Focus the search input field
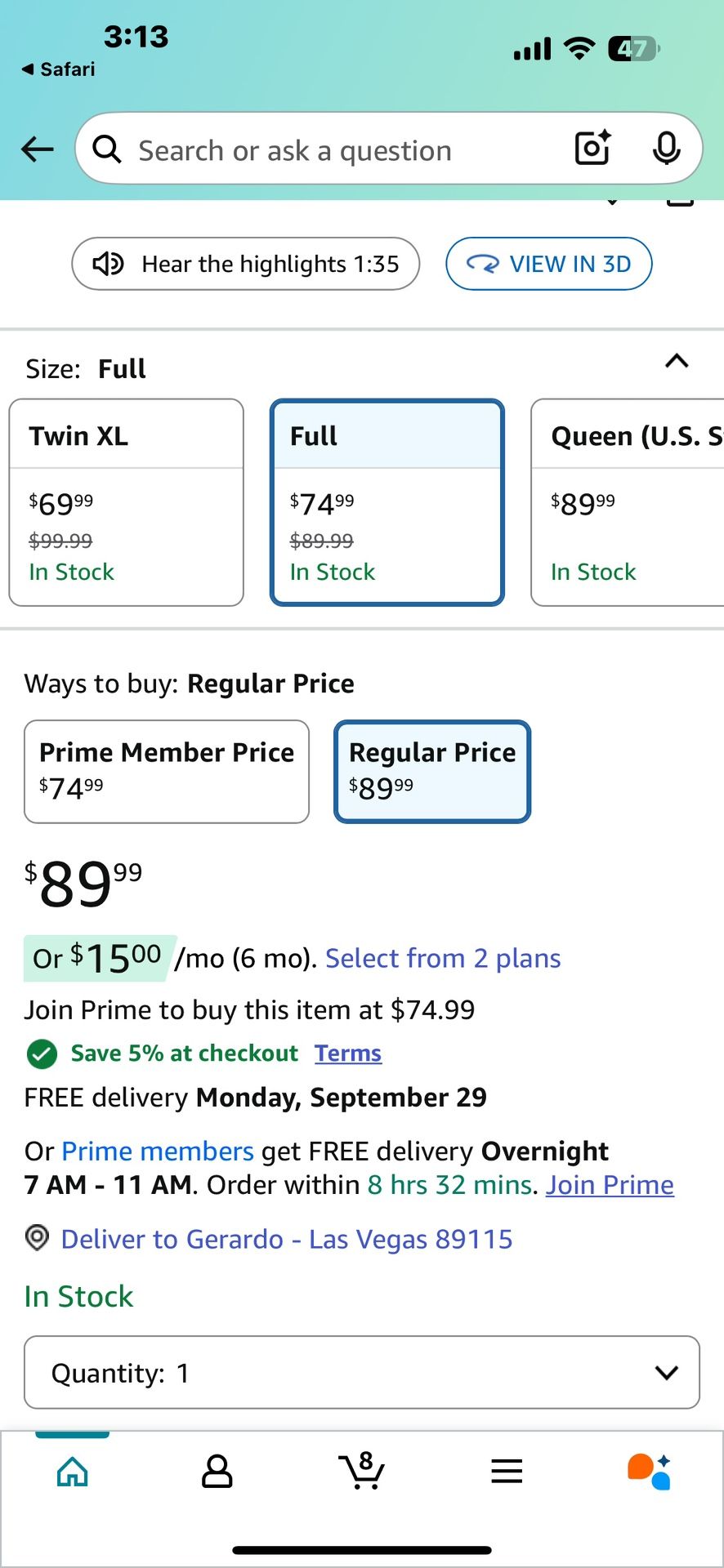Viewport: 724px width, 1568px height. click(x=327, y=150)
